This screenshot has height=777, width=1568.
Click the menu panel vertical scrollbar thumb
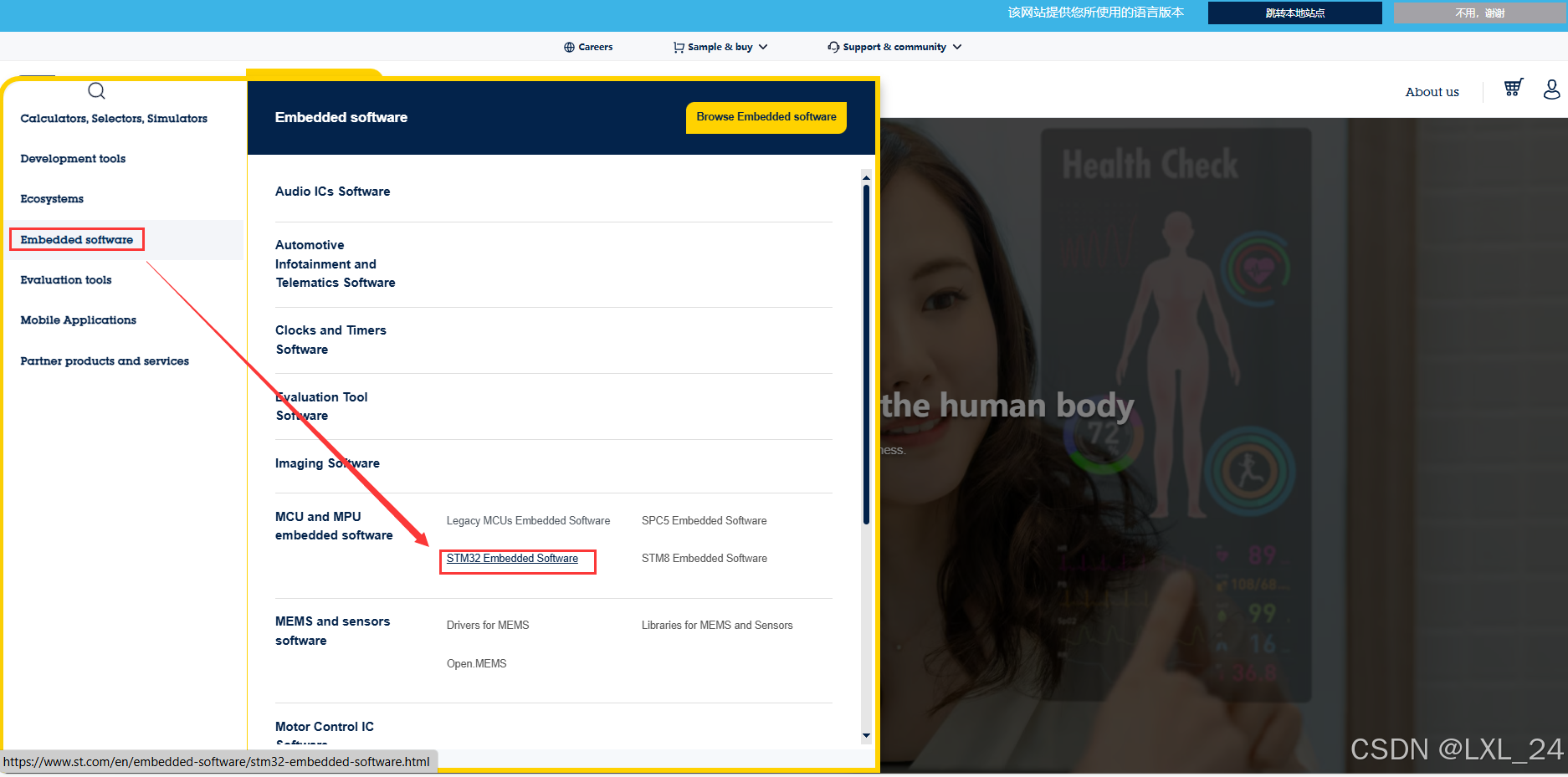(866, 355)
